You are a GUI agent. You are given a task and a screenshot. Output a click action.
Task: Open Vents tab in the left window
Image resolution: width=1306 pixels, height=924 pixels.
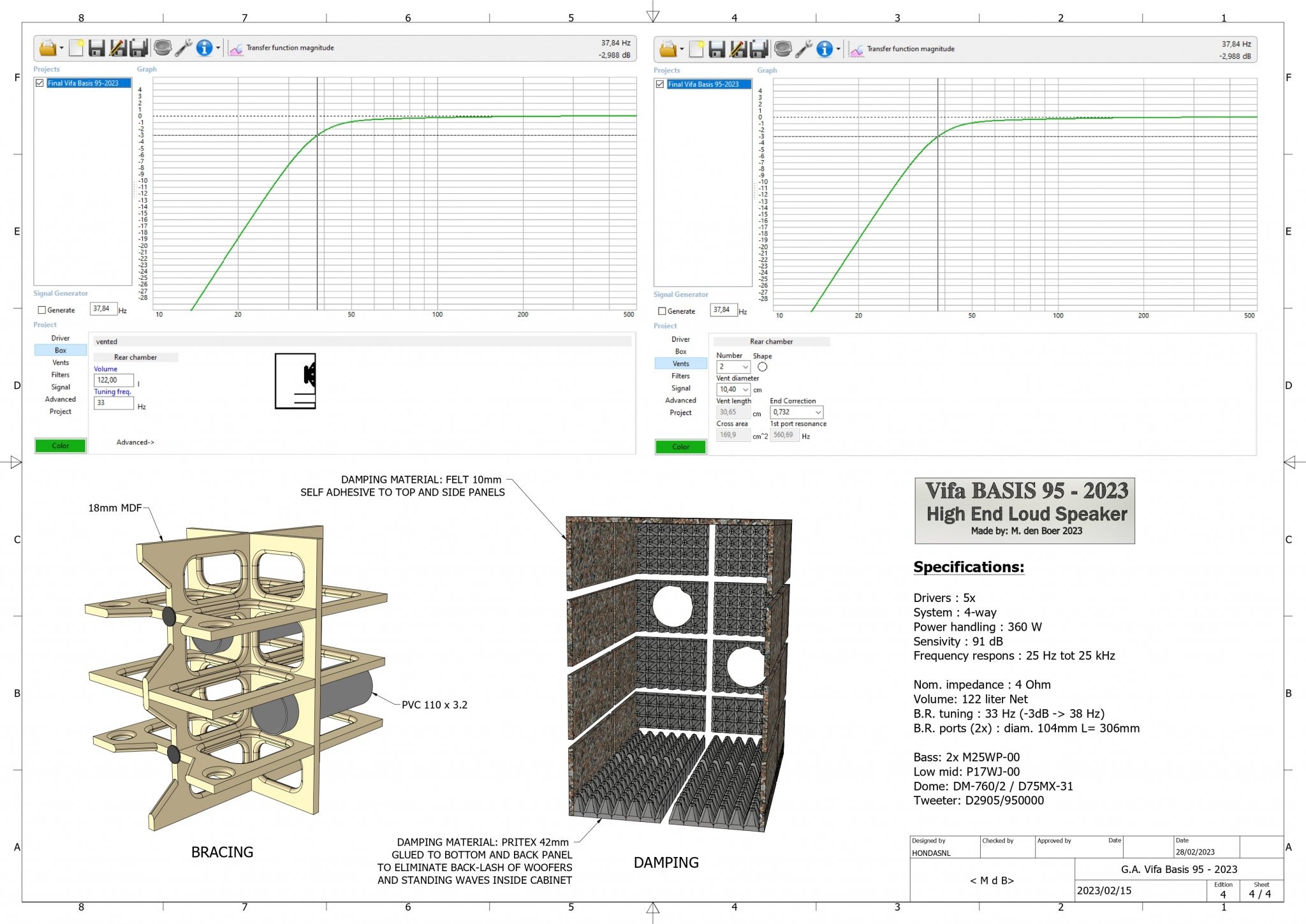pos(61,362)
